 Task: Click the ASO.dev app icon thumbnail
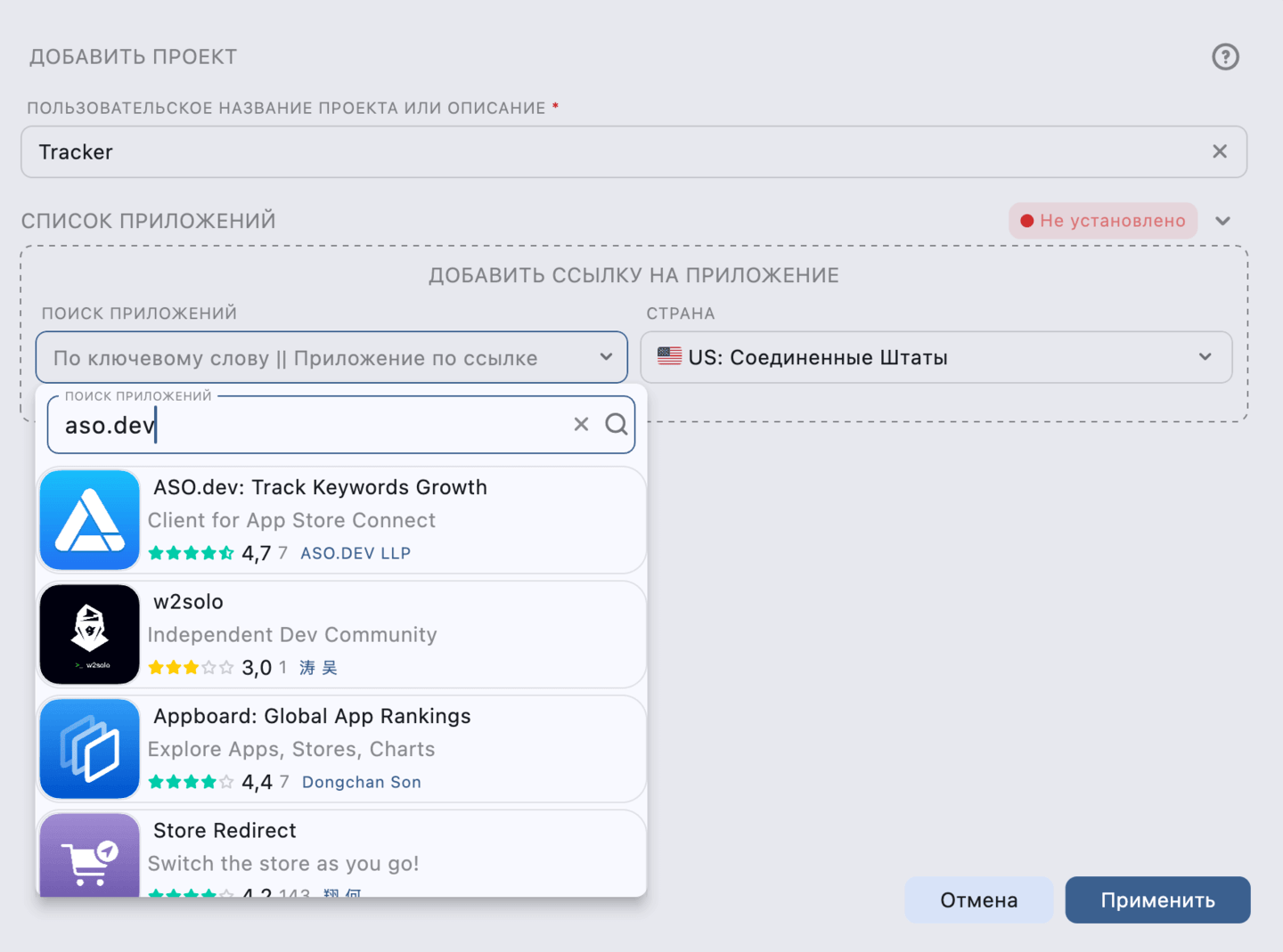pyautogui.click(x=89, y=520)
